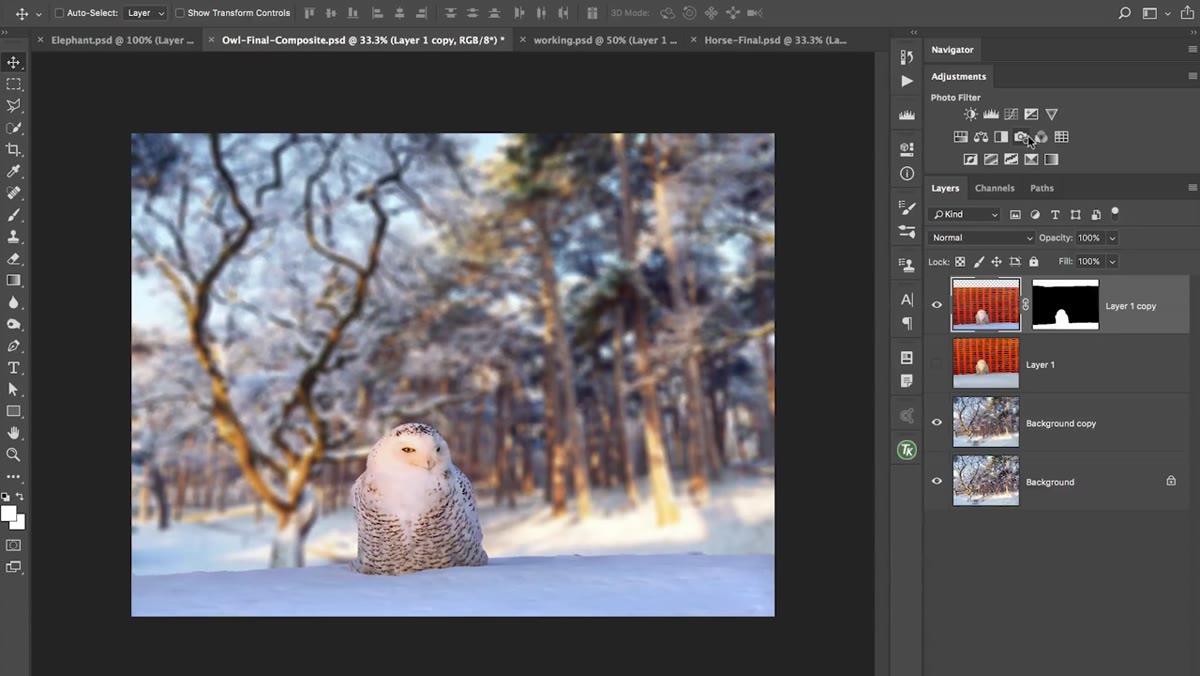Expand the Opacity slider dropdown
The height and width of the screenshot is (676, 1200).
tap(1112, 238)
